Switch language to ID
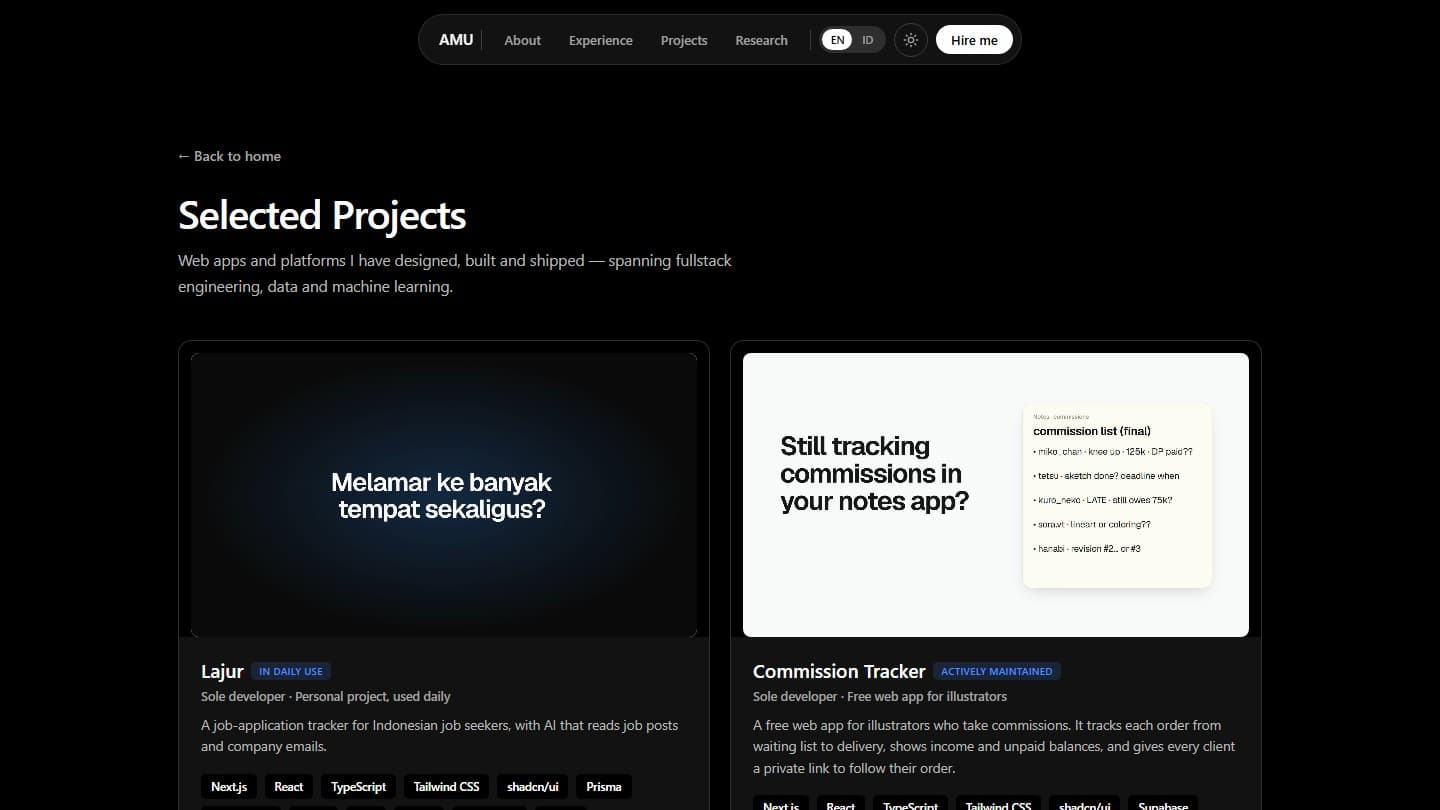 (867, 40)
